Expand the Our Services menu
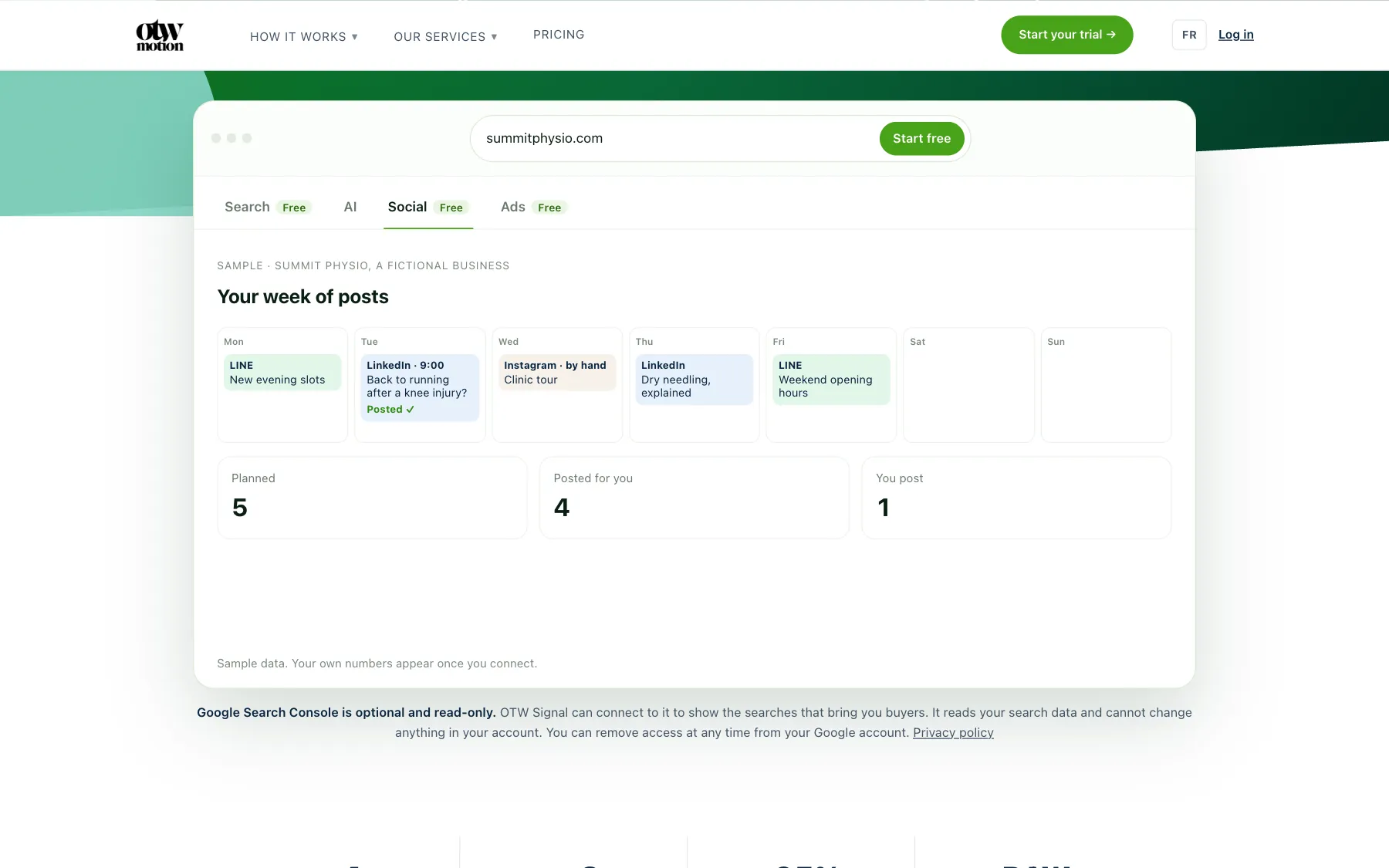This screenshot has width=1389, height=868. [445, 36]
